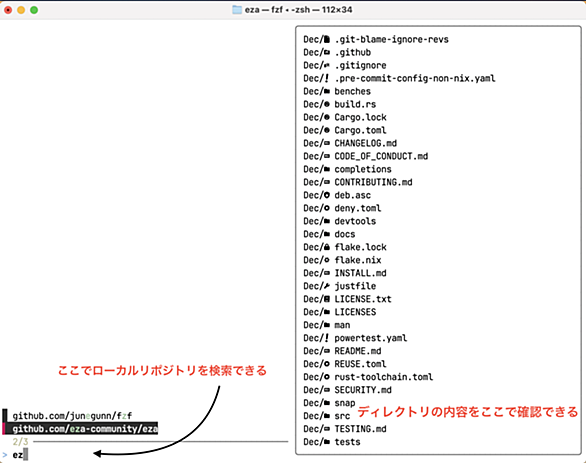Click the markdown icon next to README.md
Screen dimensions: 586x463
(327, 351)
